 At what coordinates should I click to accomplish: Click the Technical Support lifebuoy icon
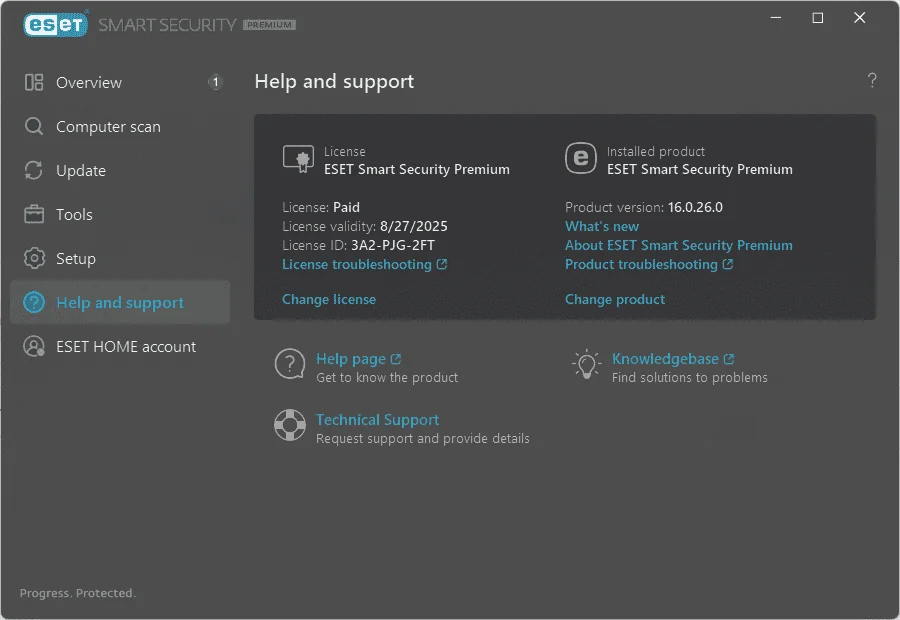coord(290,425)
